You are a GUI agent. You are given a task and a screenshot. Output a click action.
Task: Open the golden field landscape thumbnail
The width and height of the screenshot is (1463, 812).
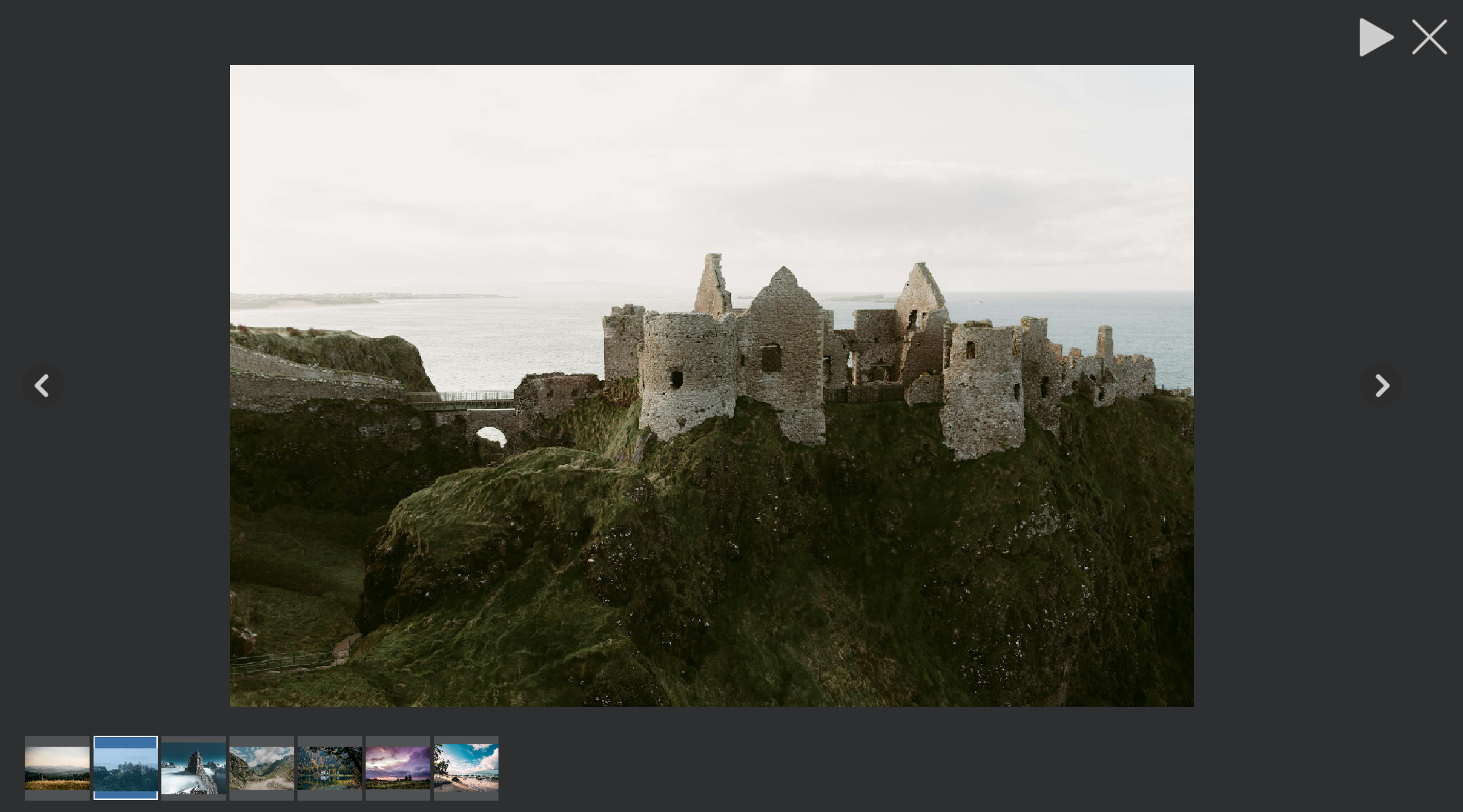point(57,768)
